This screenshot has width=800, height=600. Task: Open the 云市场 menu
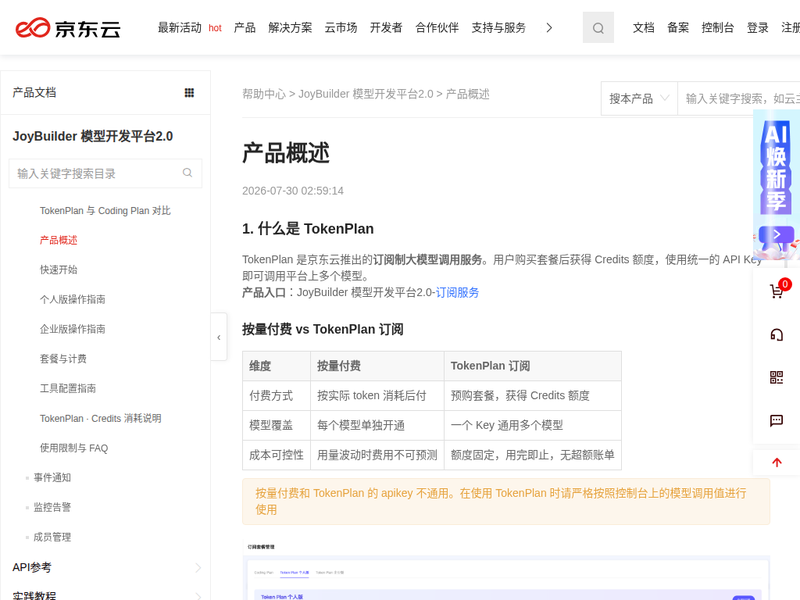point(341,28)
